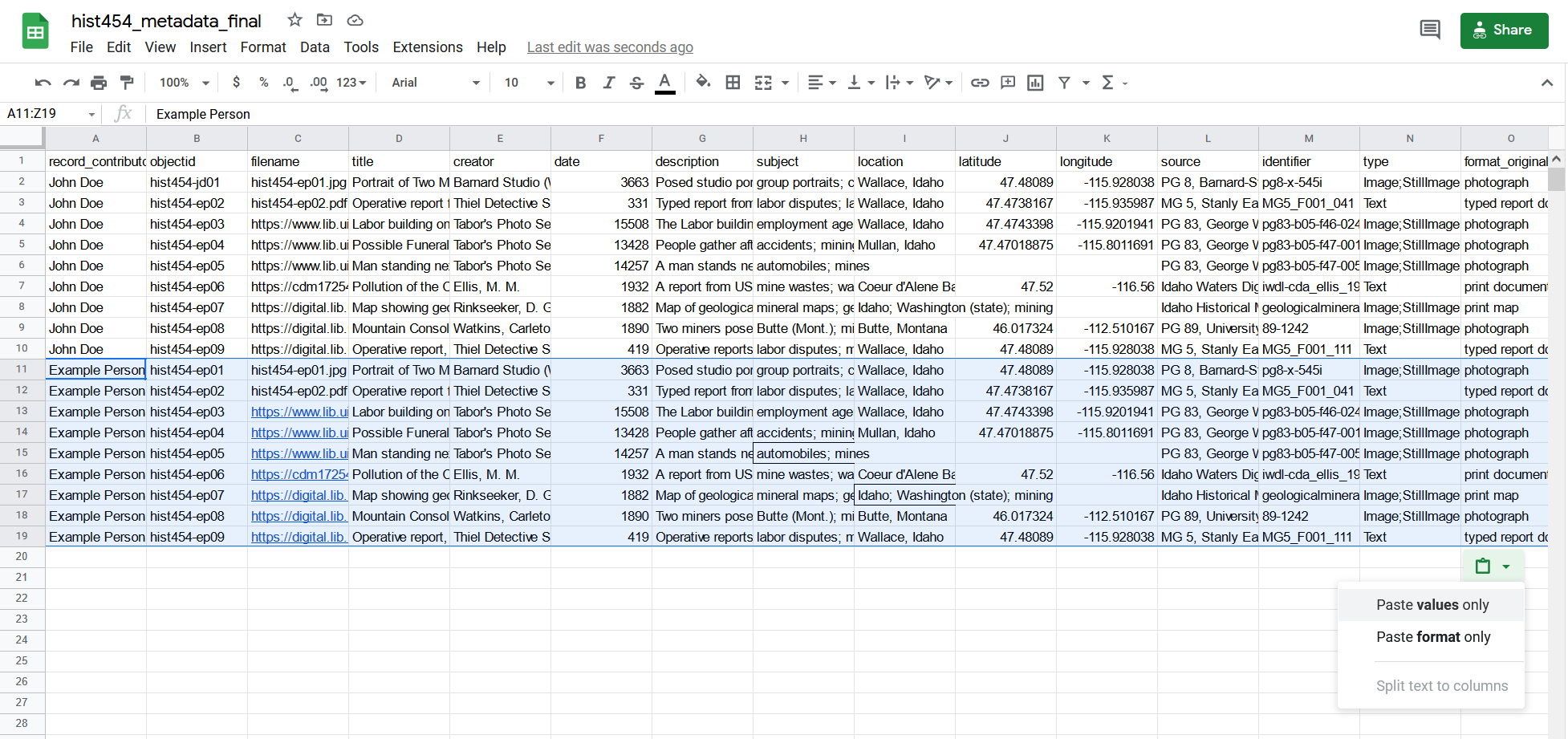Viewport: 1568px width, 739px height.
Task: Open the View menu
Action: (x=160, y=47)
